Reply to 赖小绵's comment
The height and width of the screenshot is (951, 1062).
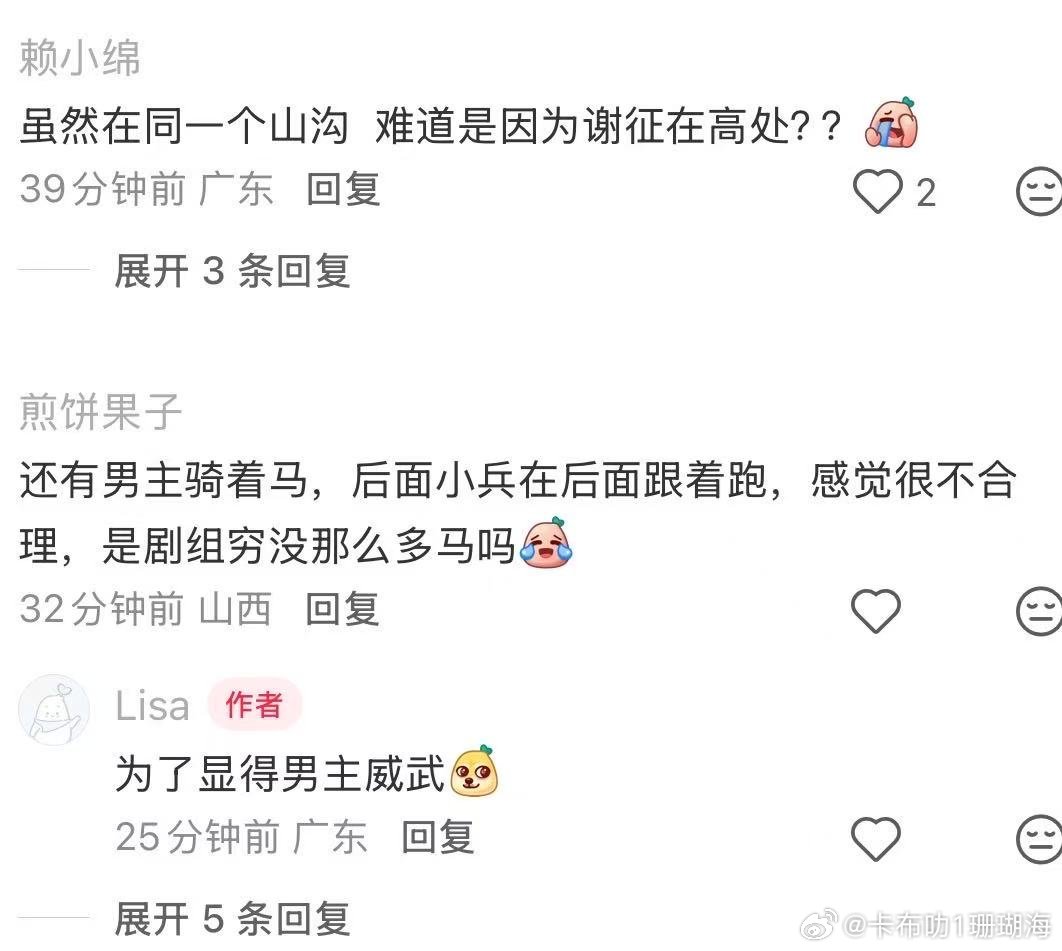[x=343, y=188]
